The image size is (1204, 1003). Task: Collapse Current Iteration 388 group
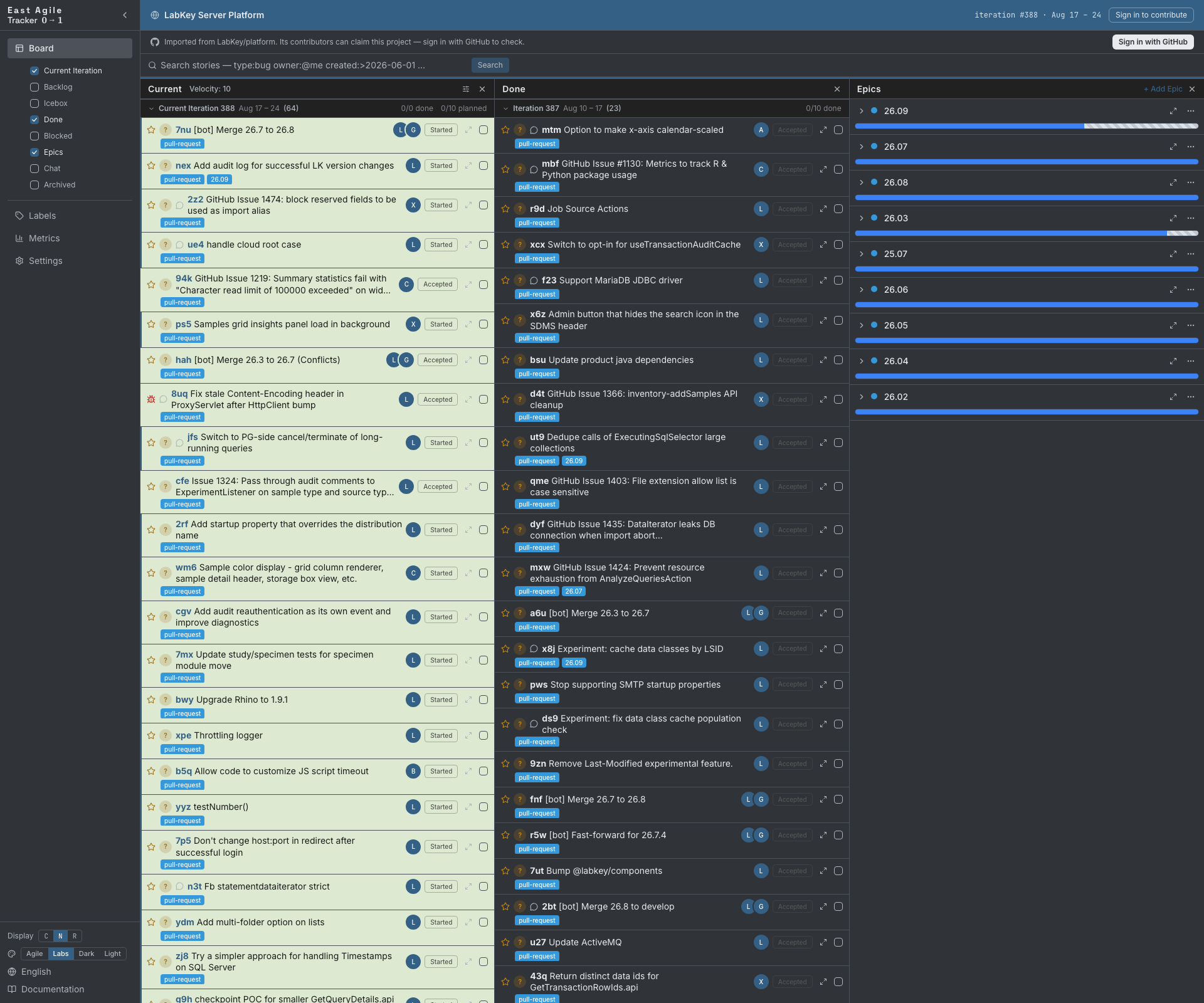pos(151,108)
